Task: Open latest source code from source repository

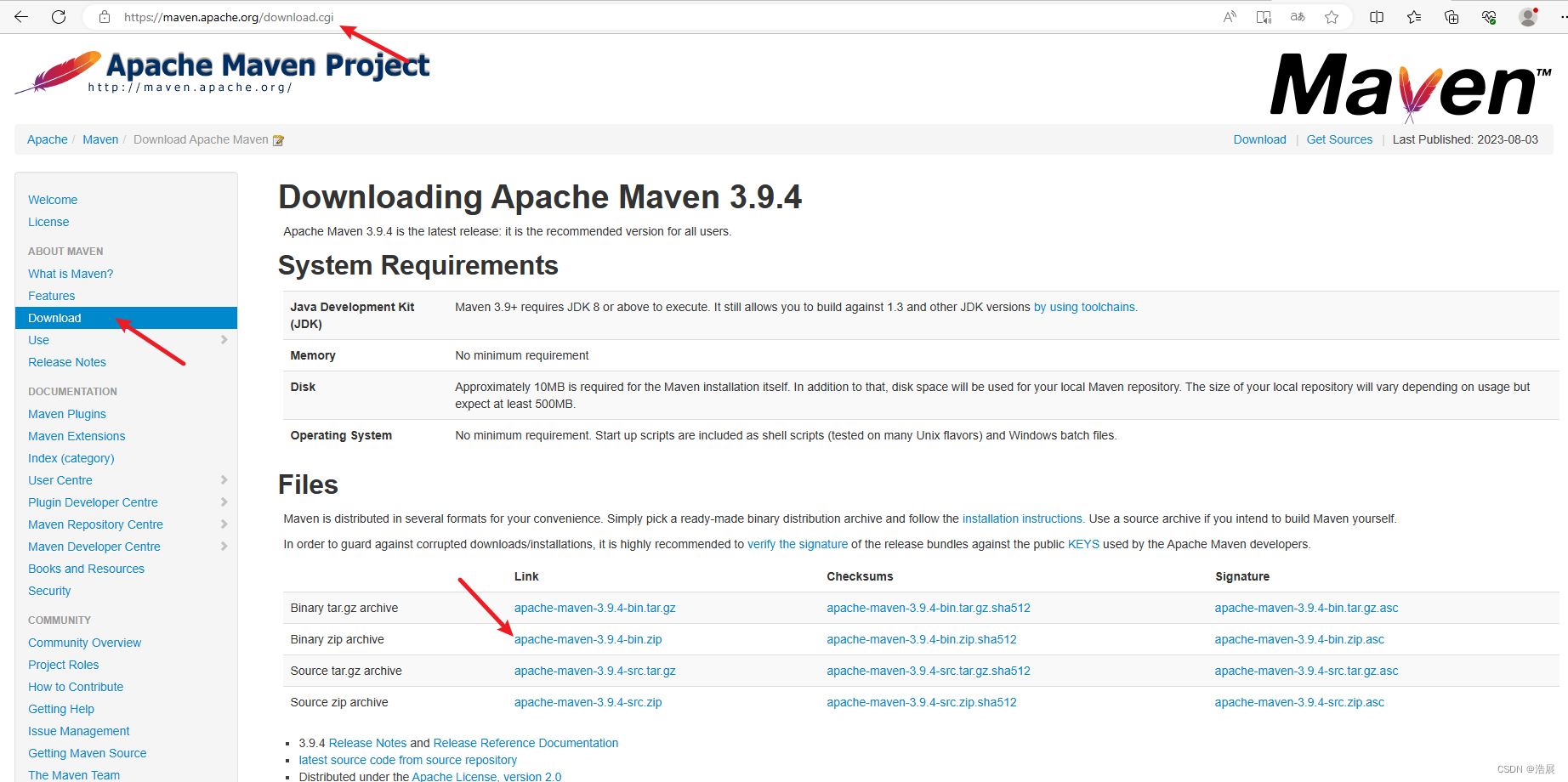Action: click(x=407, y=760)
